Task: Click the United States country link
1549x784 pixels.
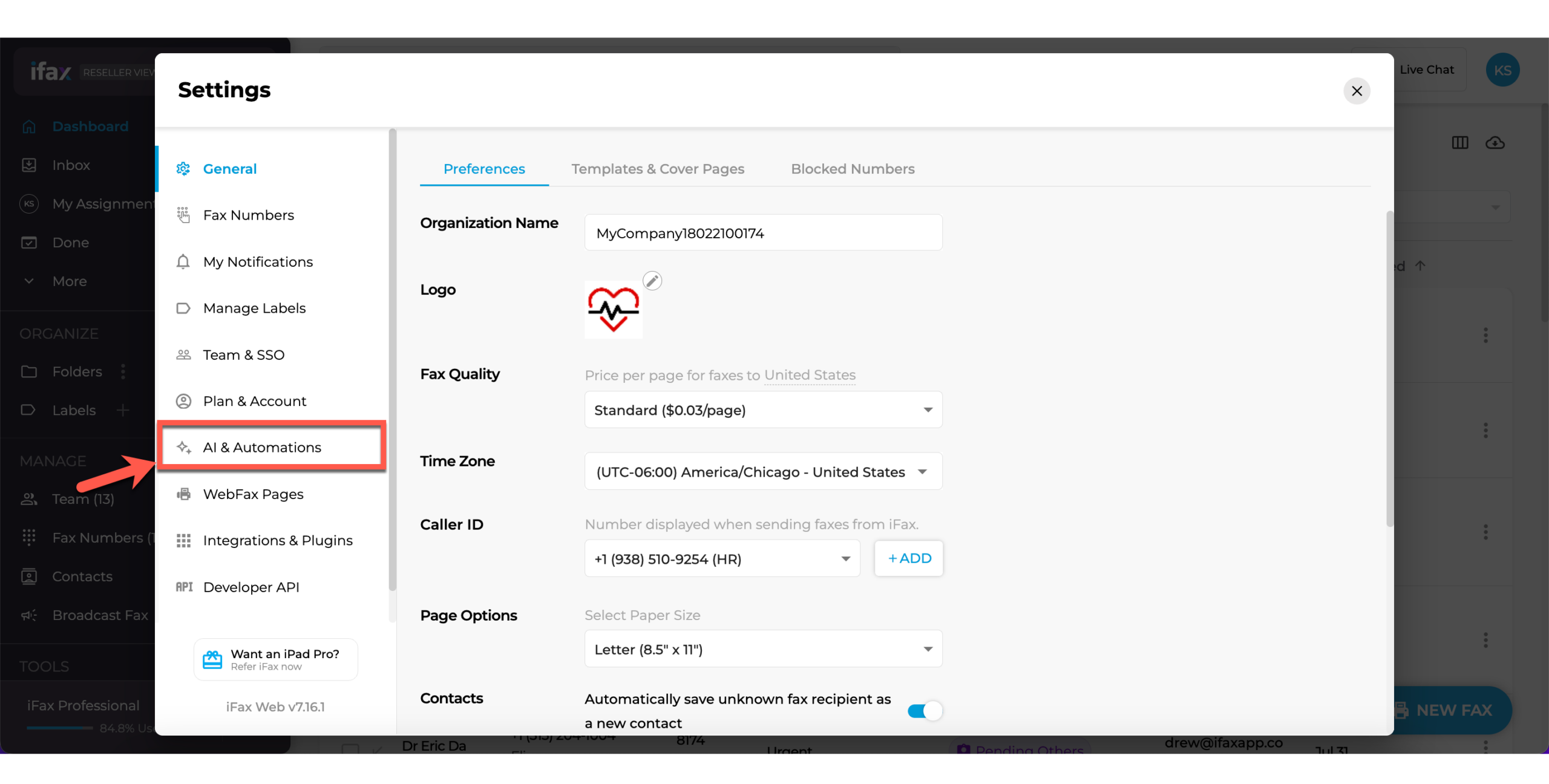Action: coord(810,375)
